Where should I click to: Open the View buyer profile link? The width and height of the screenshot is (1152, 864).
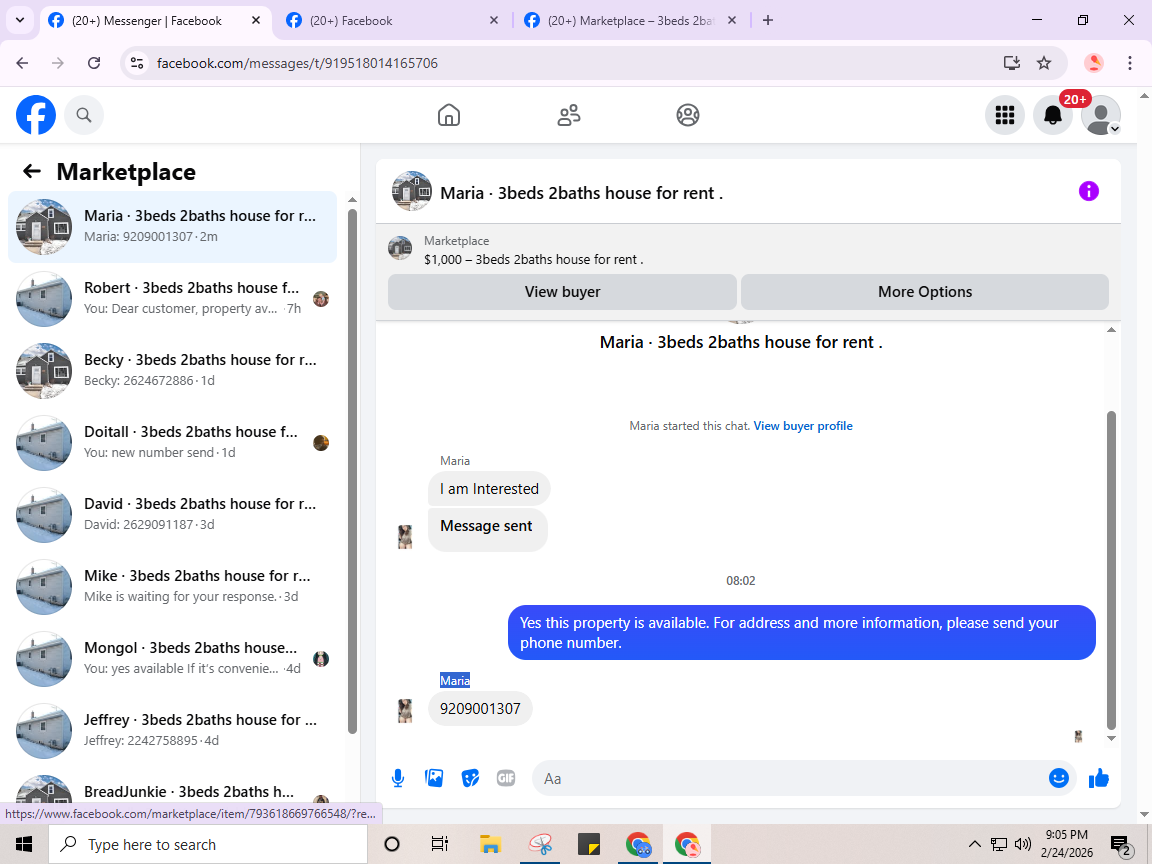click(x=803, y=426)
